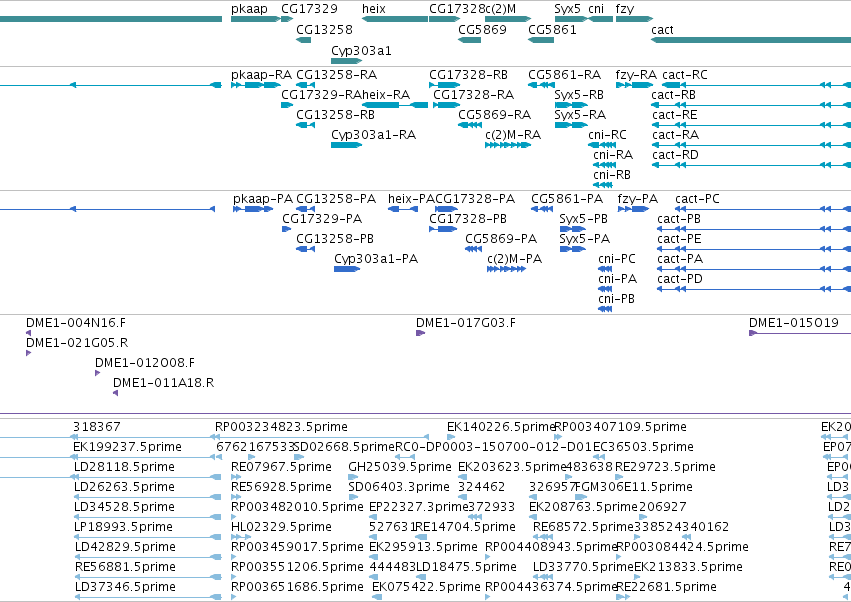Screen dimensions: 851x602
Task: Click the heix gene label
Action: click(x=373, y=9)
